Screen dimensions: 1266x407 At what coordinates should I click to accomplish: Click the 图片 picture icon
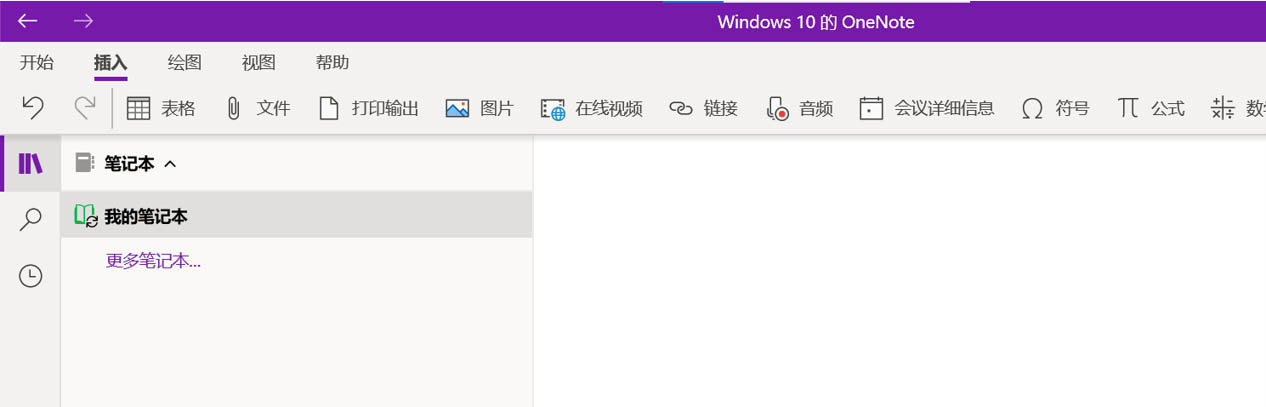pos(457,109)
